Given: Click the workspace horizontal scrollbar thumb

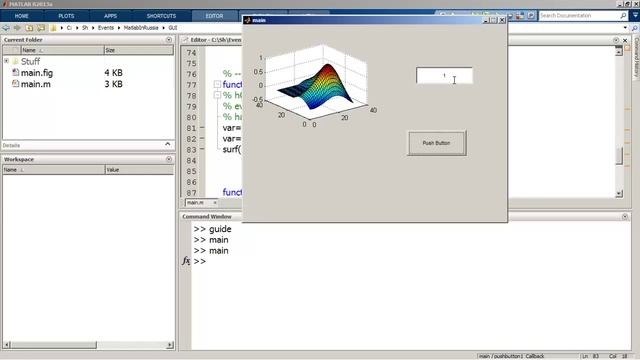Looking at the screenshot, I should tap(54, 345).
